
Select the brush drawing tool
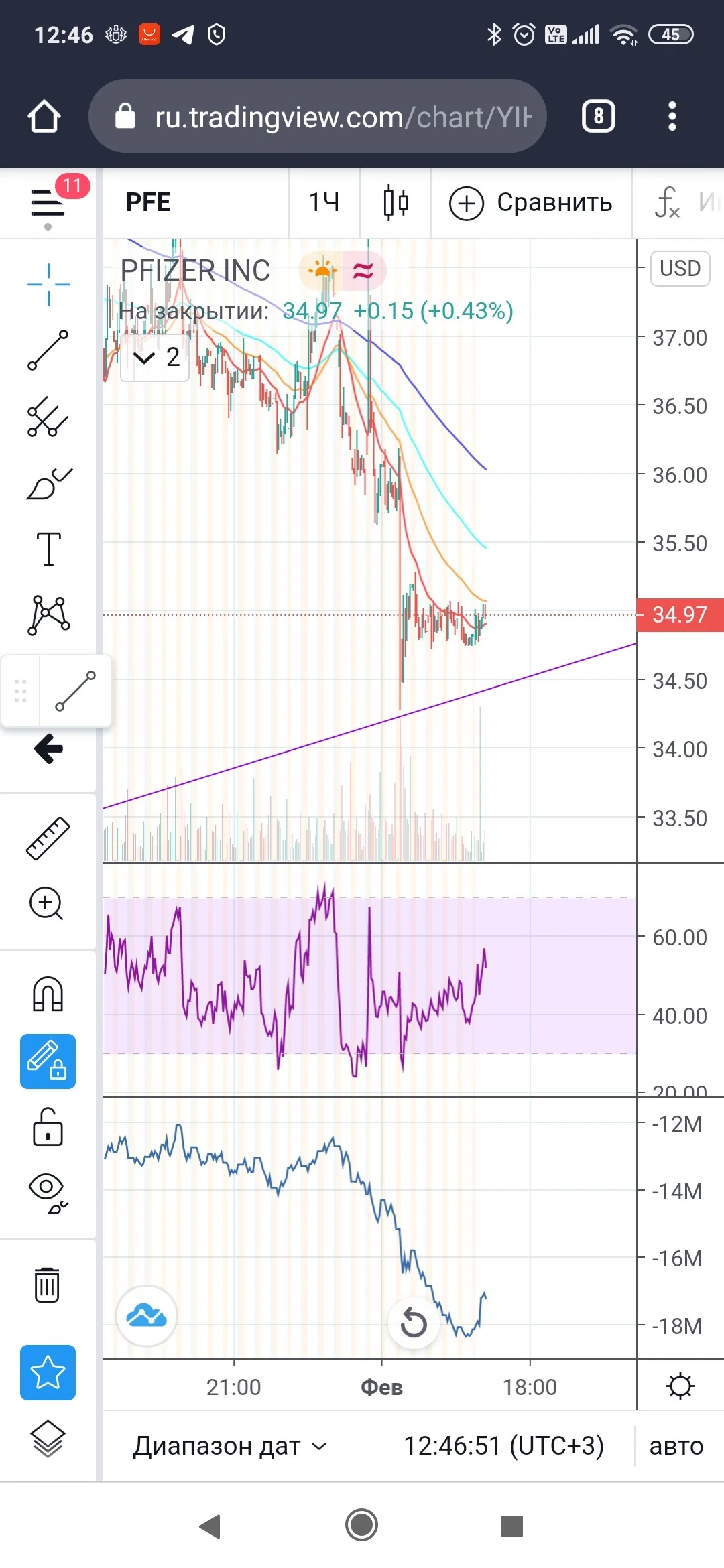click(48, 483)
